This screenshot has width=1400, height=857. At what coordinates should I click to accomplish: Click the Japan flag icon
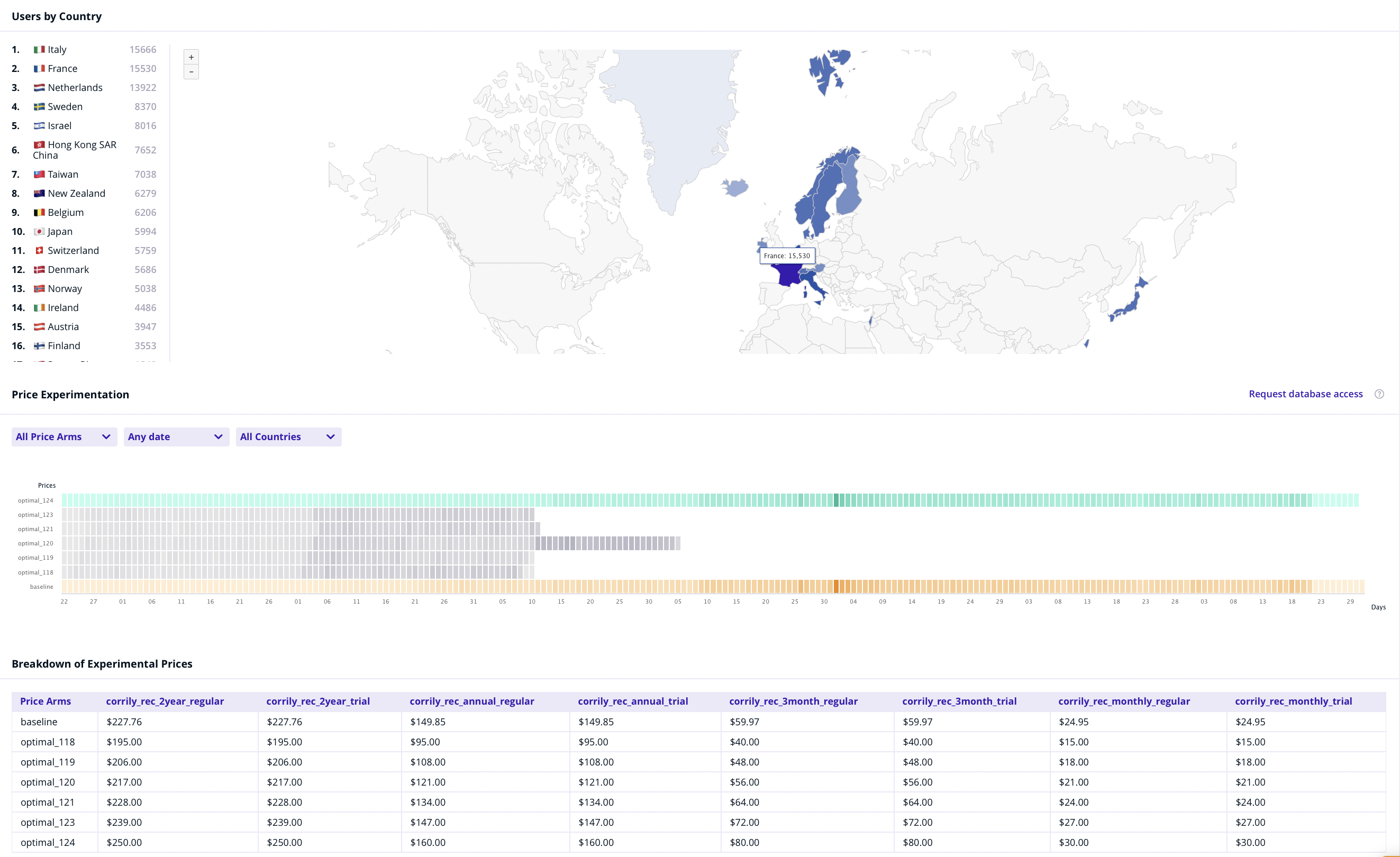pos(39,232)
